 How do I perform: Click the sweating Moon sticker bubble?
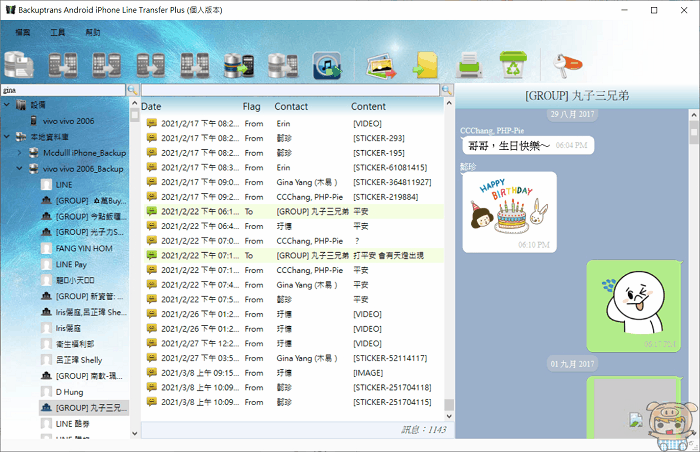click(634, 306)
